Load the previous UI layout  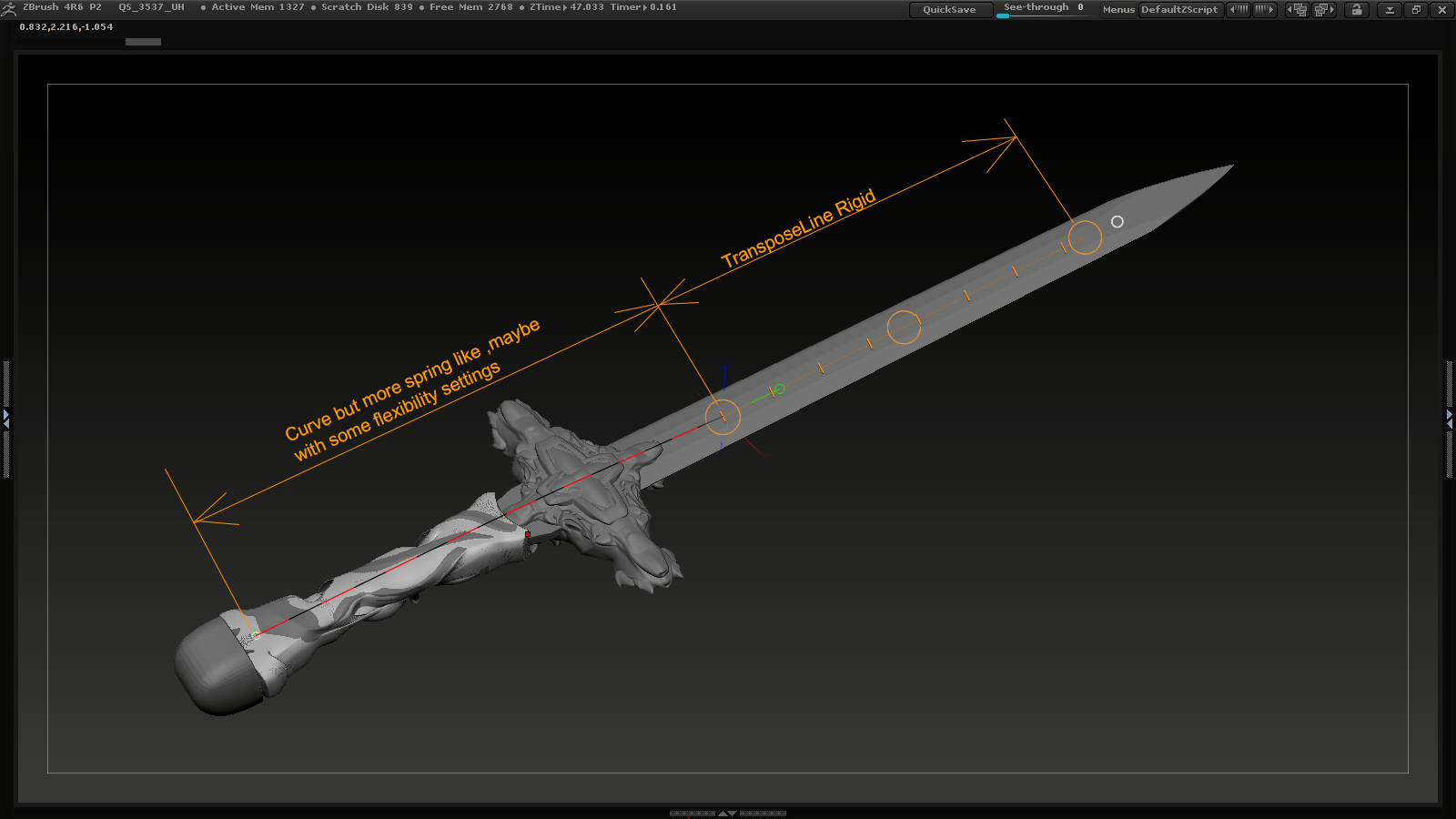[1297, 10]
